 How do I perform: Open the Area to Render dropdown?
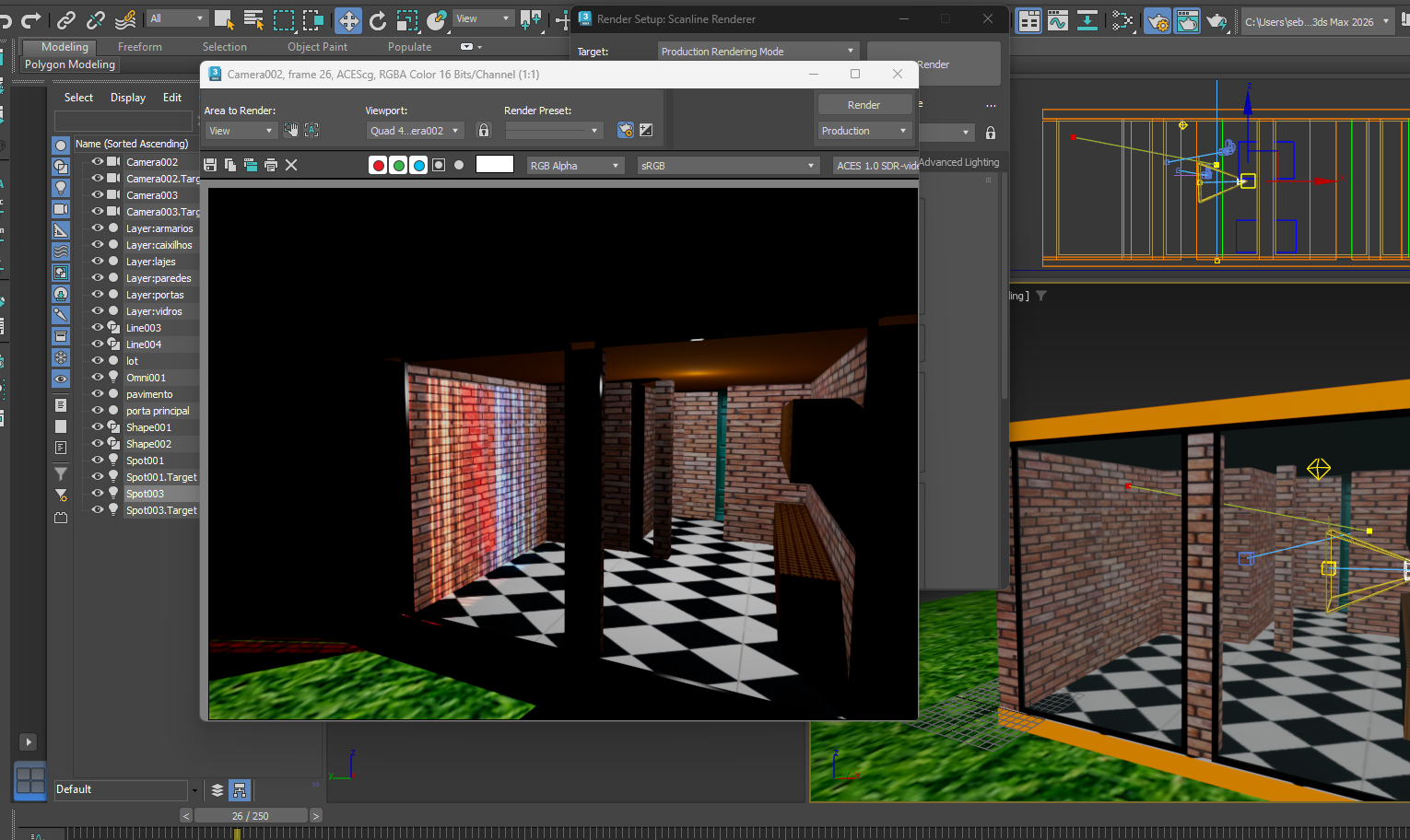click(x=241, y=131)
